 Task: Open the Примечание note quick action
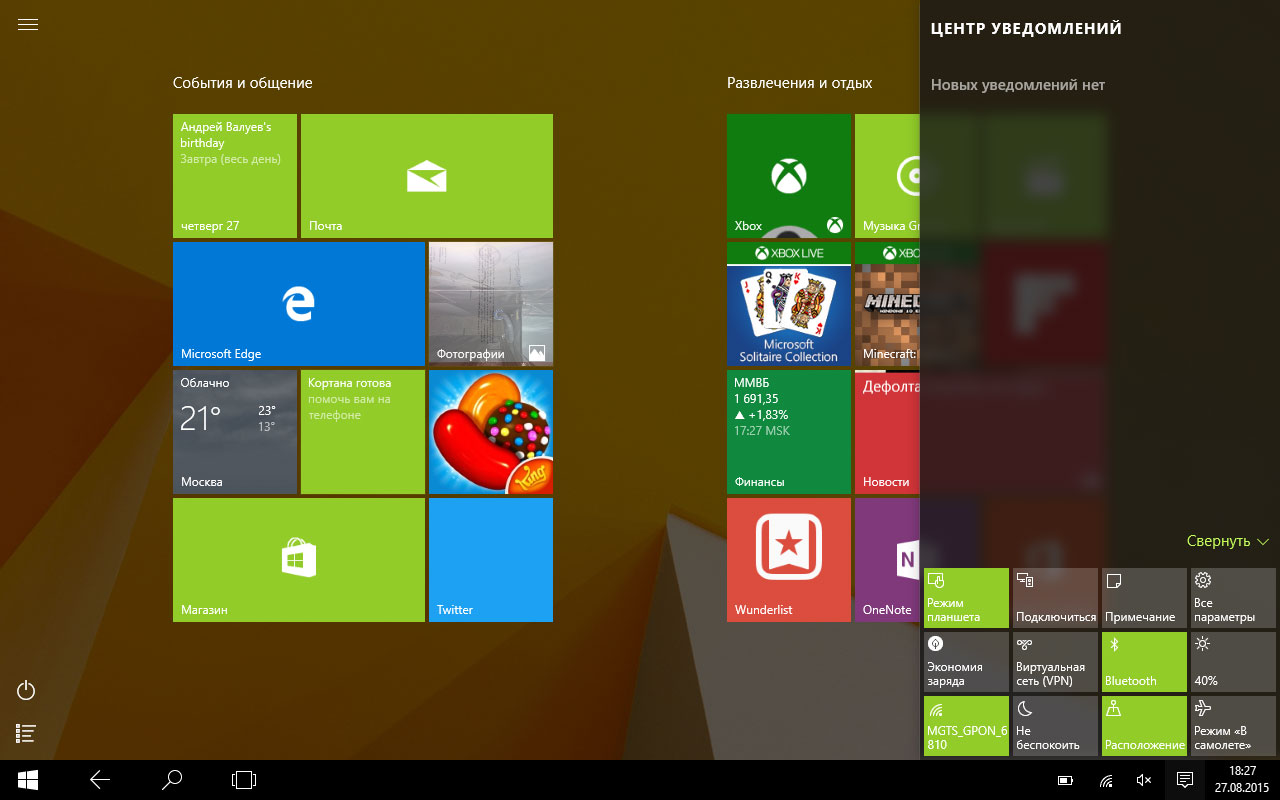(1144, 598)
